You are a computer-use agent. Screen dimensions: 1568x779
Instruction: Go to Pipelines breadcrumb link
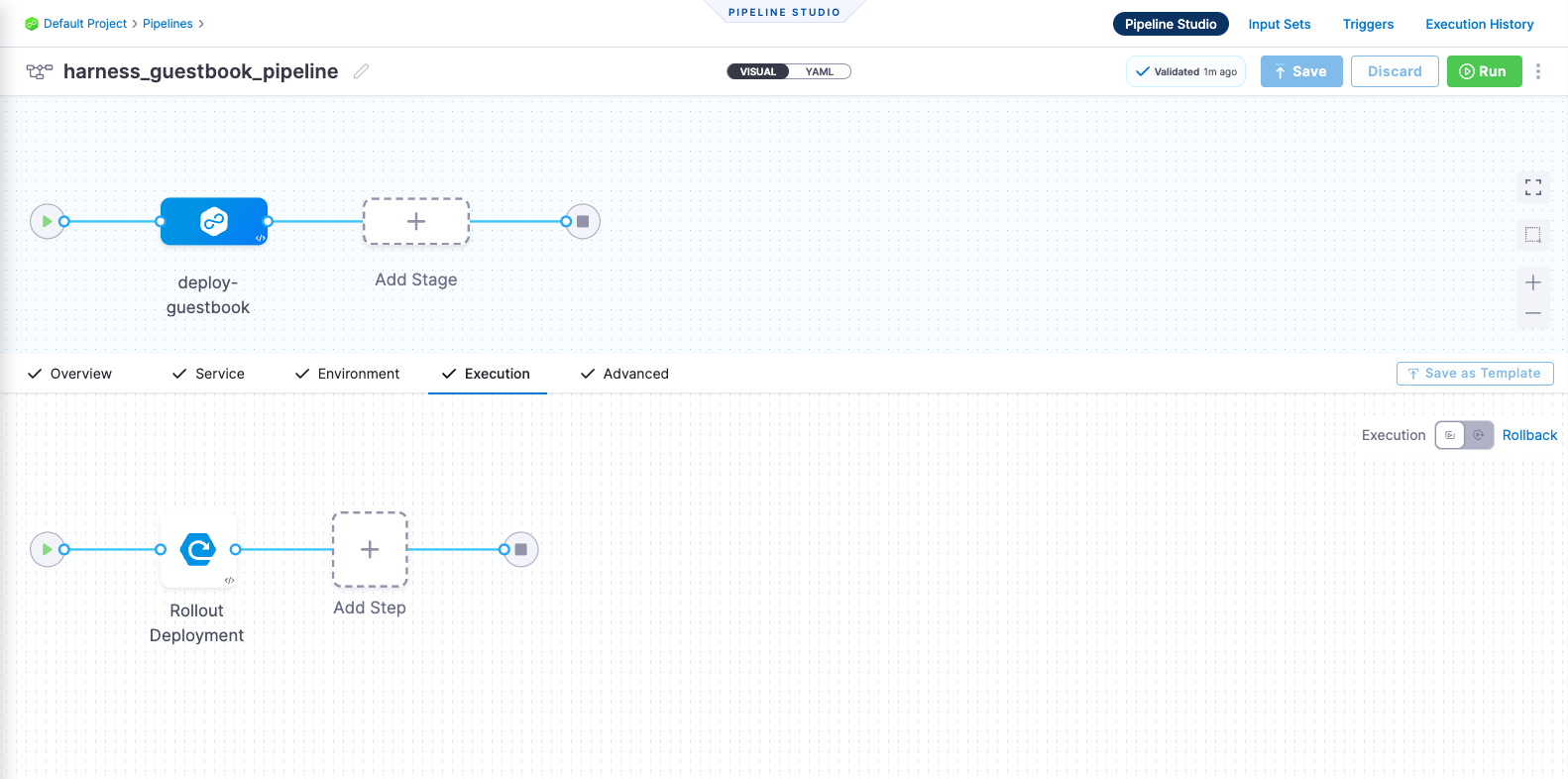coord(168,24)
